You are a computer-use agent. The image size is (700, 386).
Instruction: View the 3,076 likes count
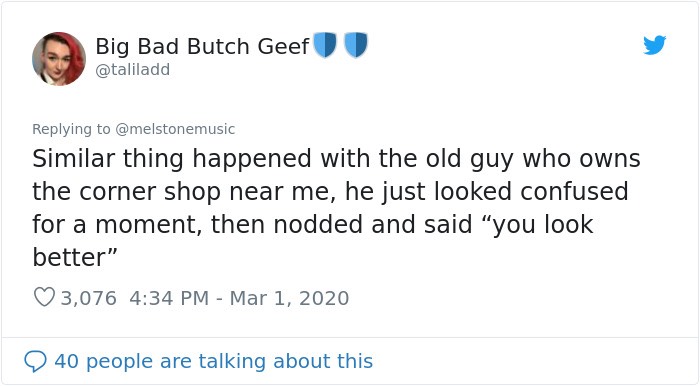point(88,298)
